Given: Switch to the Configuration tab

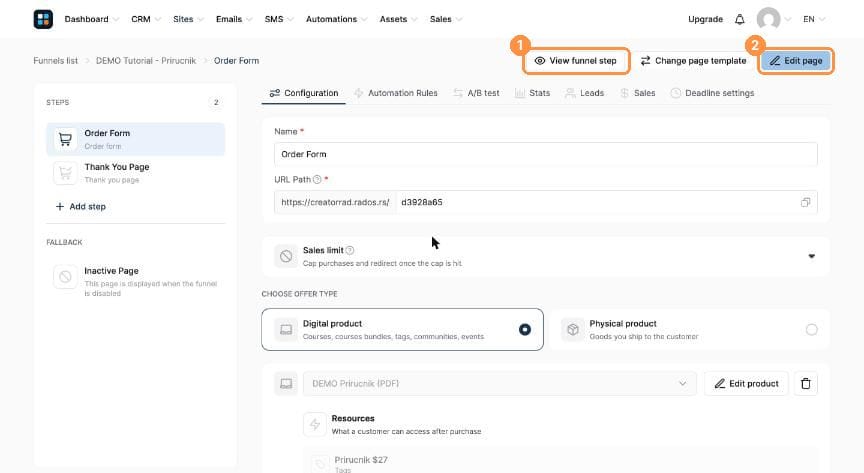Looking at the screenshot, I should coord(304,93).
